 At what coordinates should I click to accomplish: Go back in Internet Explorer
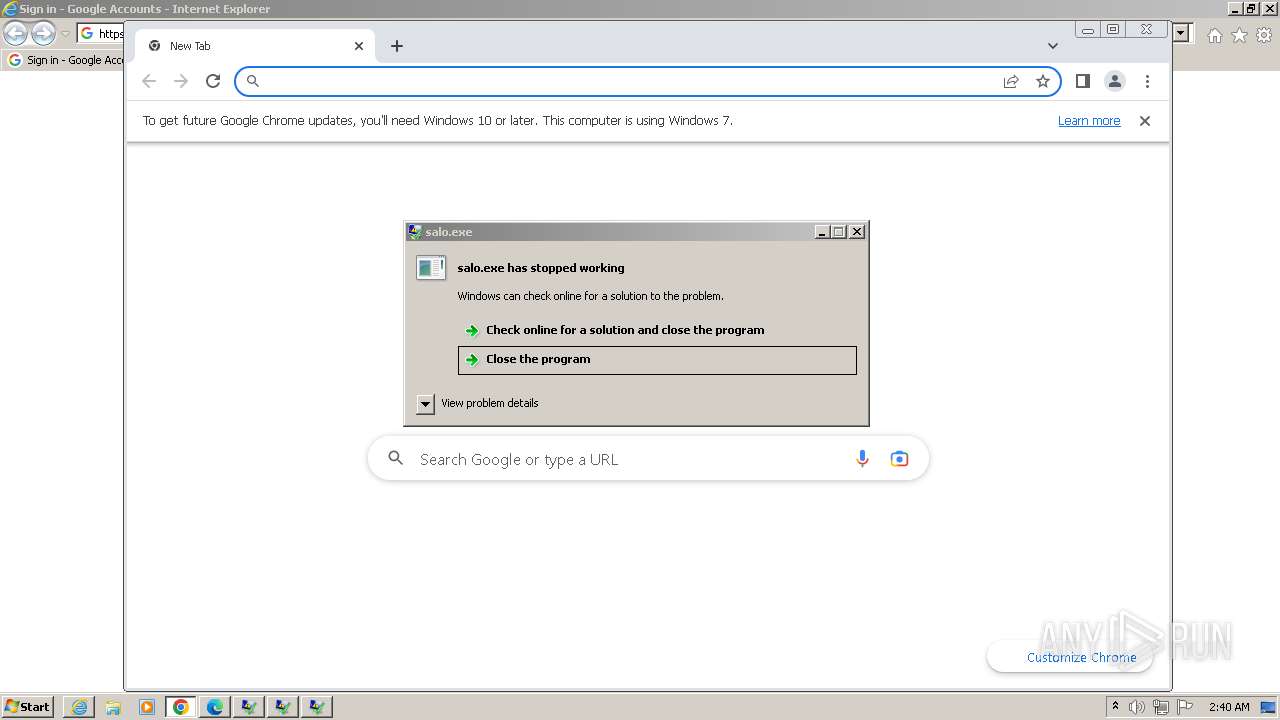16,33
